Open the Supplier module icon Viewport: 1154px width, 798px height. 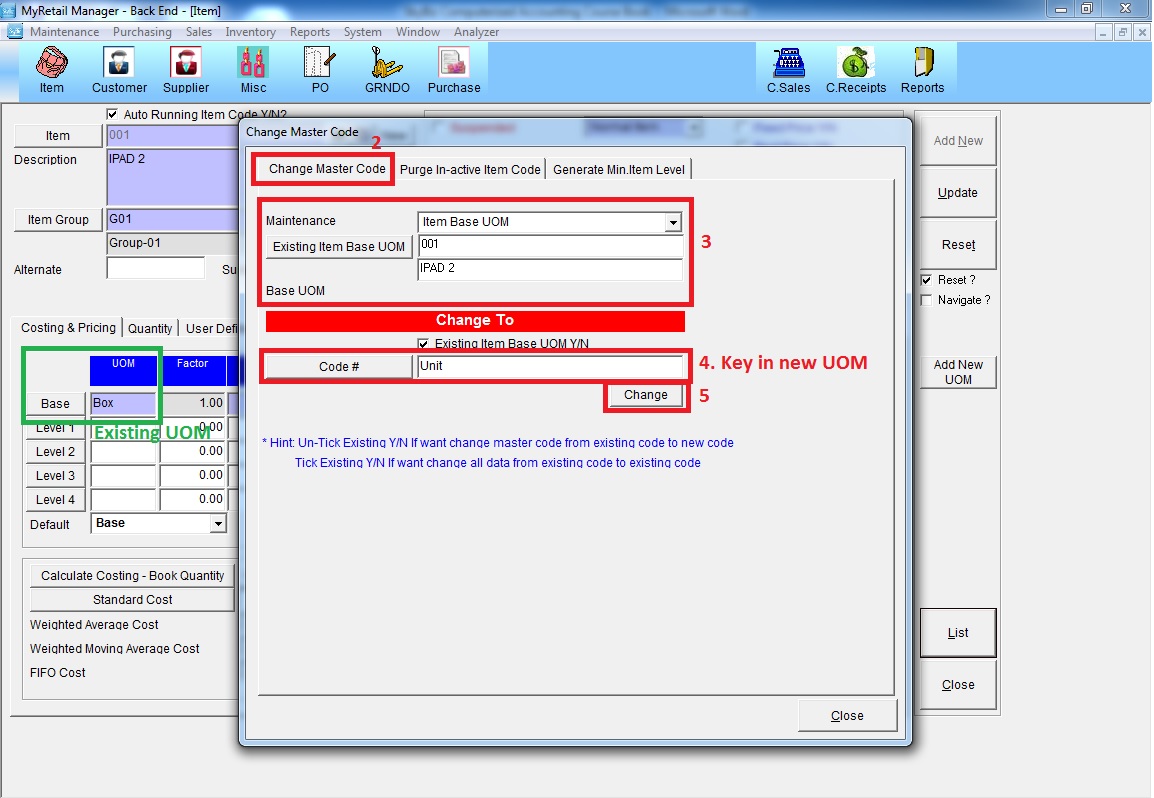pyautogui.click(x=186, y=69)
